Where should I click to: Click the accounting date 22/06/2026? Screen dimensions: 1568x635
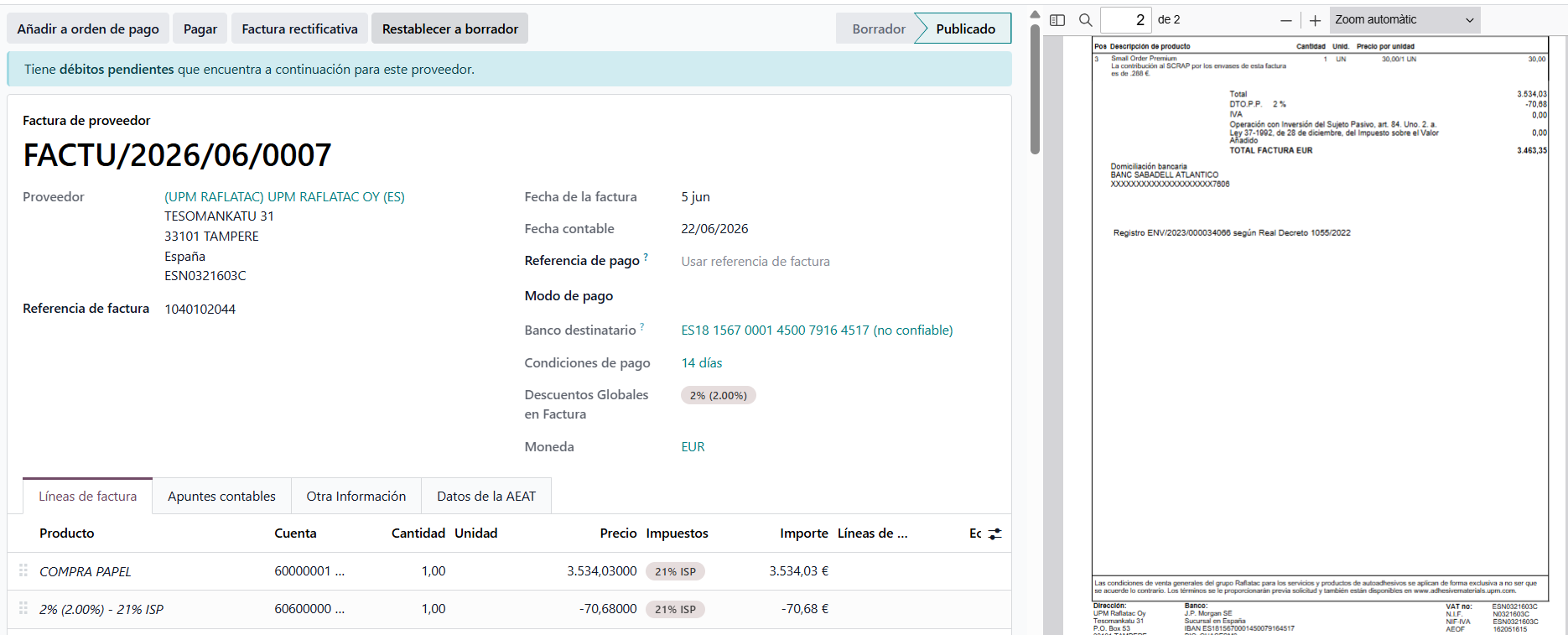714,229
